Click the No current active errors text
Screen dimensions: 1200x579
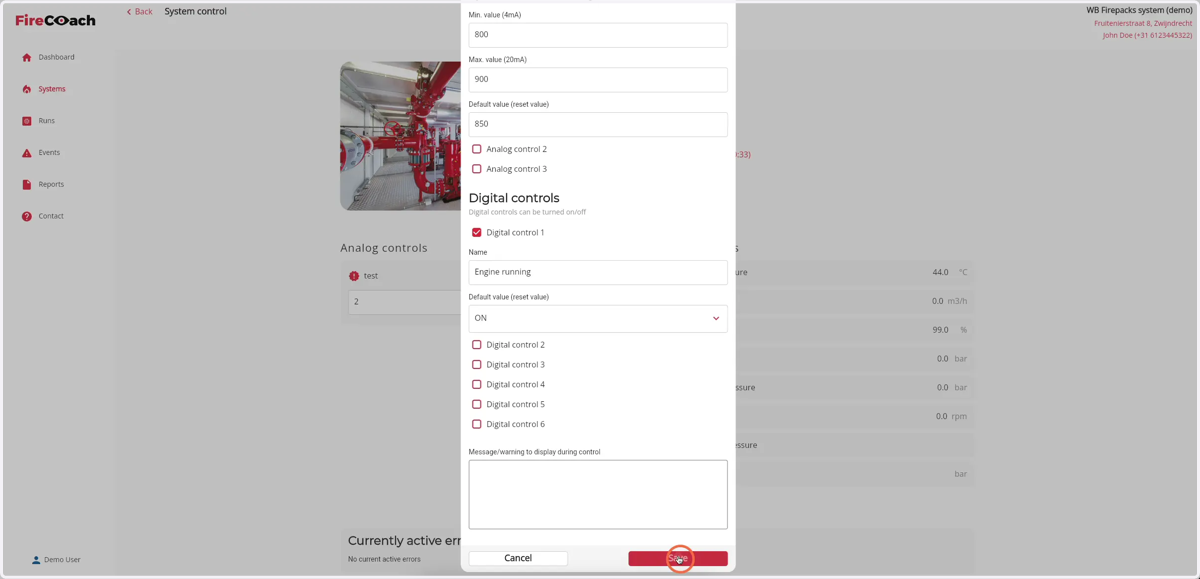(x=384, y=559)
